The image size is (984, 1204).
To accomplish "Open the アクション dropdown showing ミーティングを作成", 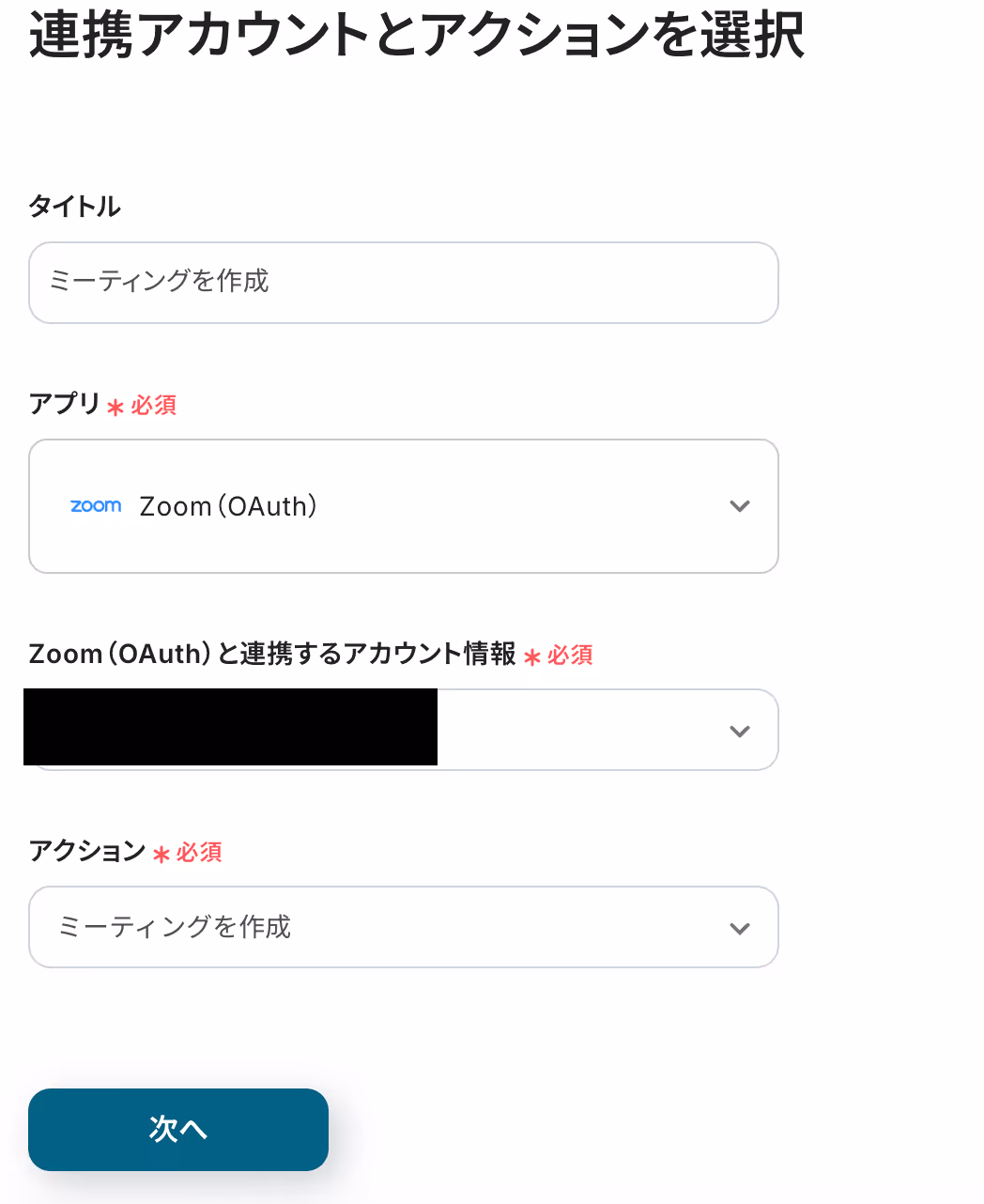I will click(x=404, y=927).
